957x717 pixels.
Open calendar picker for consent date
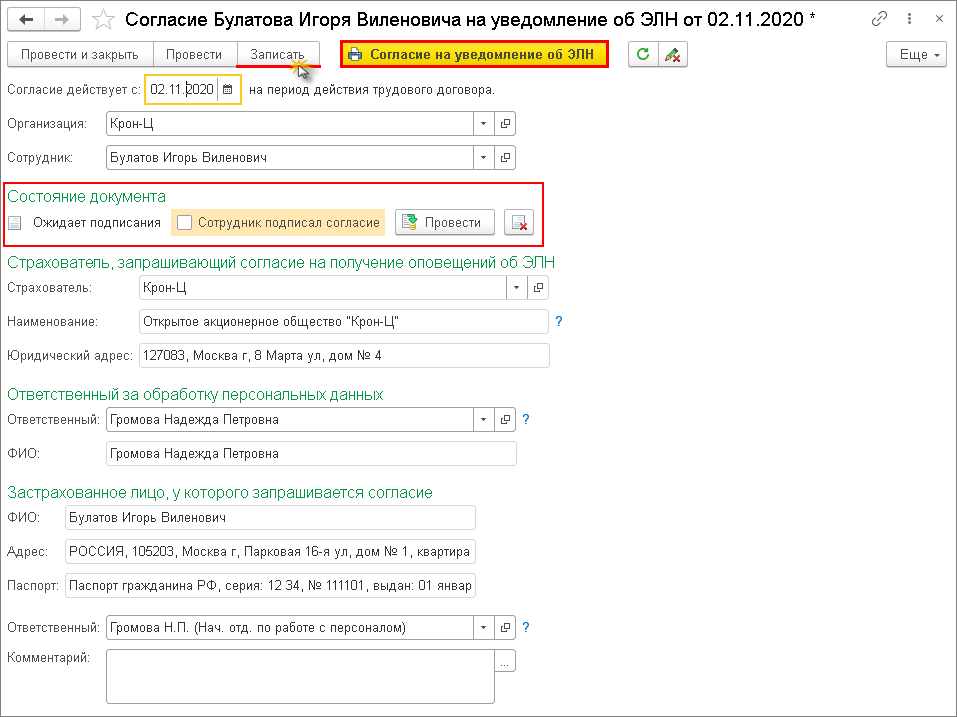point(228,89)
